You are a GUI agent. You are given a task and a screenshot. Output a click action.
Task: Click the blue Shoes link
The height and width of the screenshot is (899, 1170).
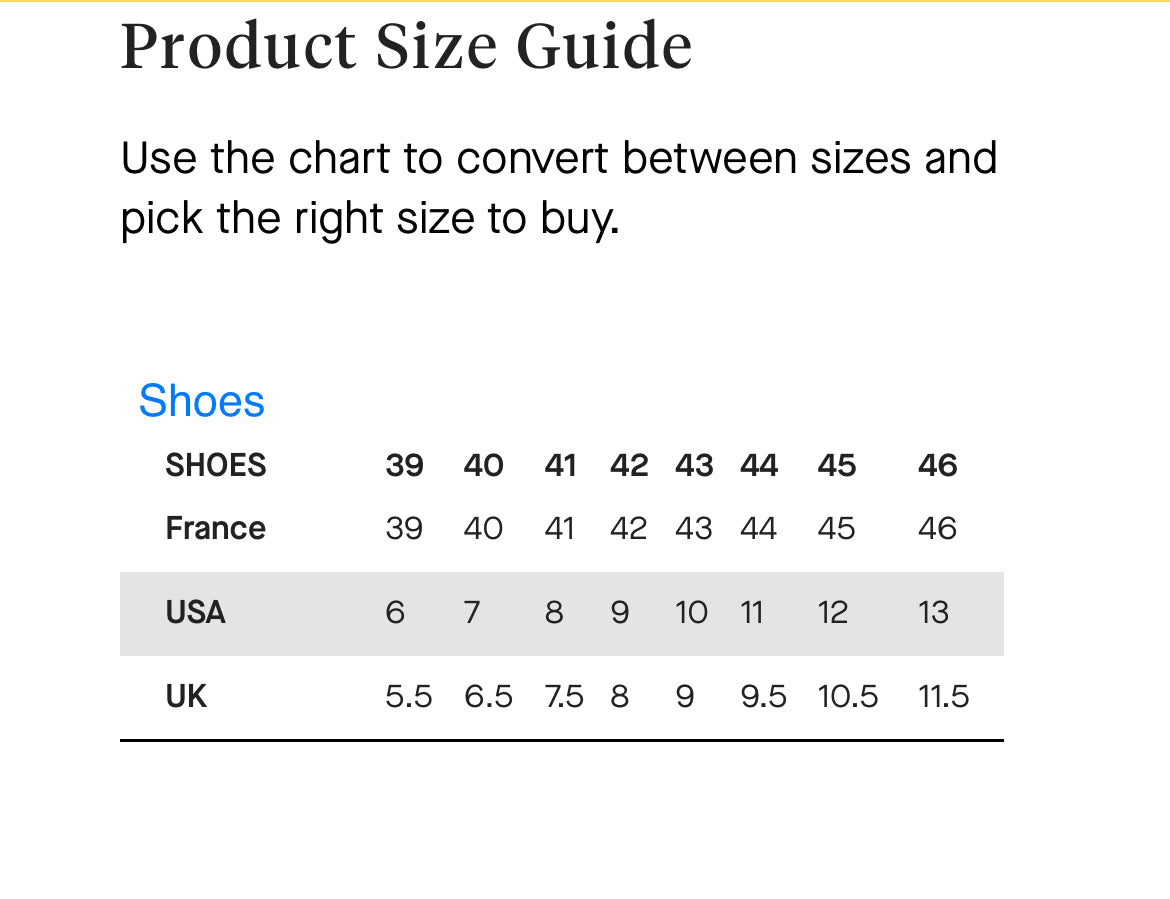point(202,401)
